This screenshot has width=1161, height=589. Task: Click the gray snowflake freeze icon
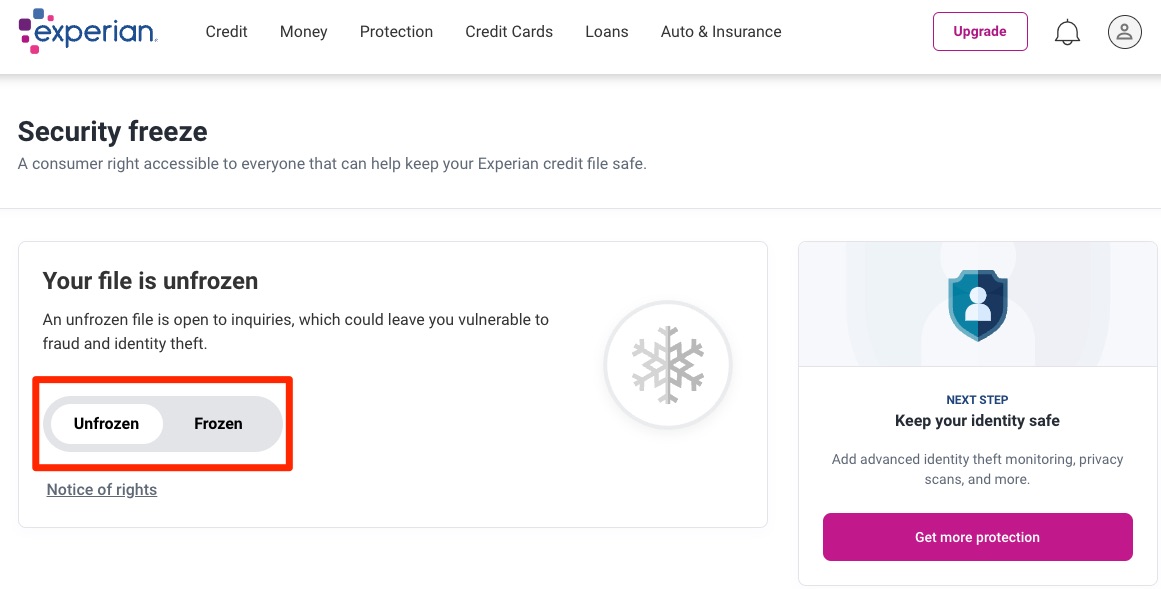[668, 364]
